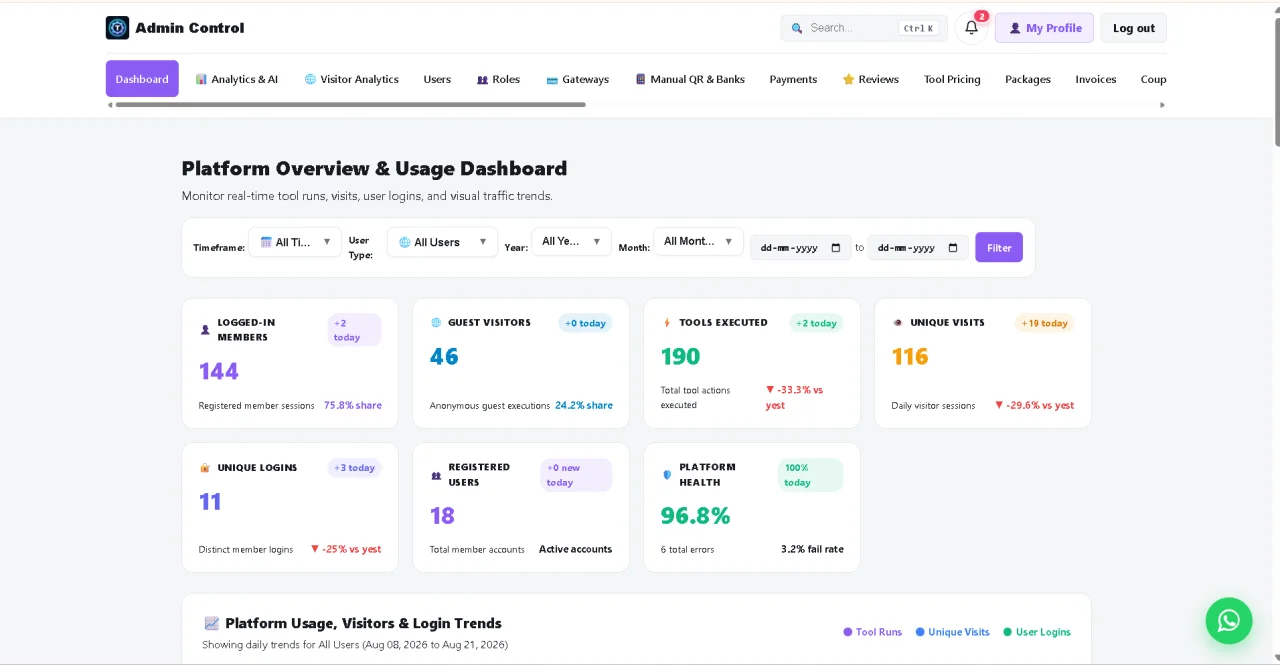This screenshot has height=665, width=1280.
Task: Click the Unique Visits eye icon
Action: click(x=898, y=323)
